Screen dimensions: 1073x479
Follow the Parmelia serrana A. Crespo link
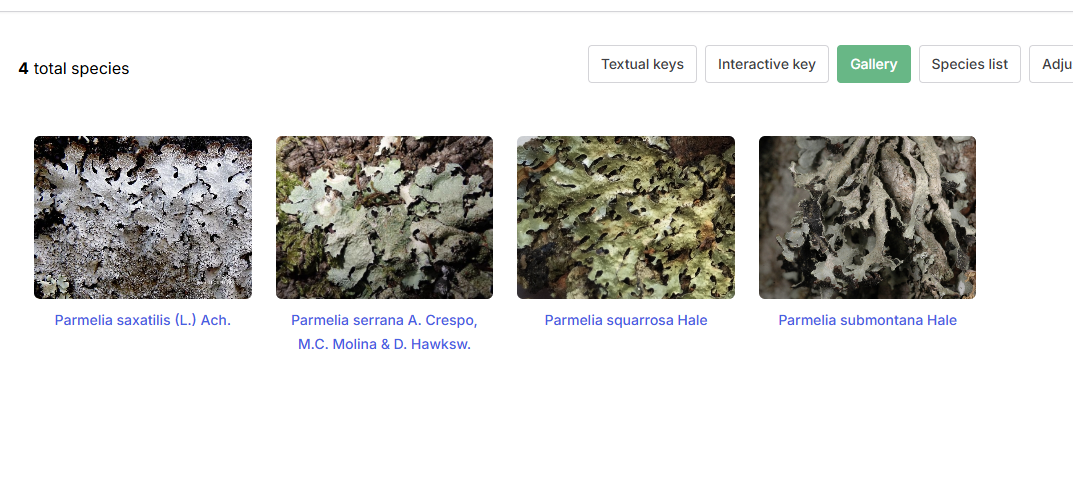point(384,320)
